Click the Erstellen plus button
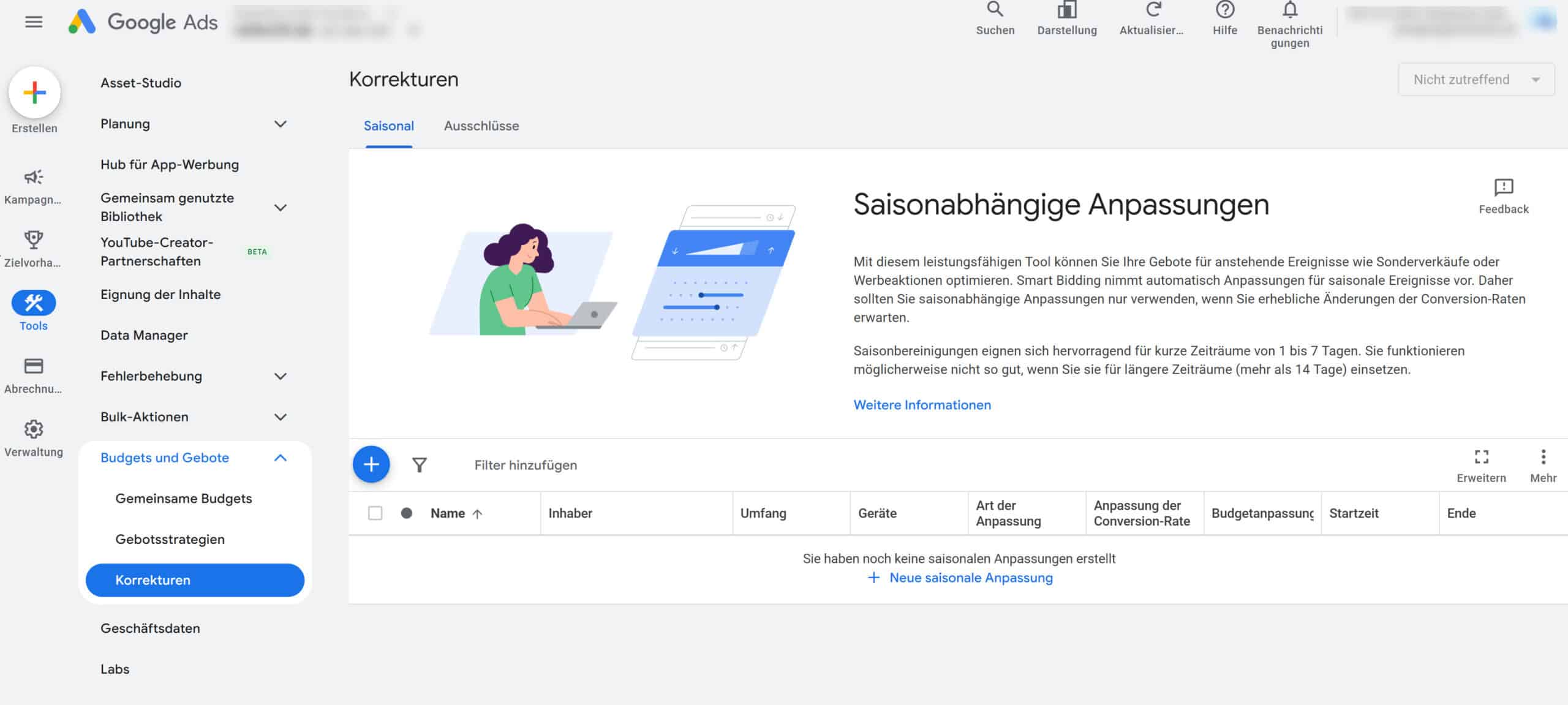This screenshot has height=705, width=1568. 34,92
